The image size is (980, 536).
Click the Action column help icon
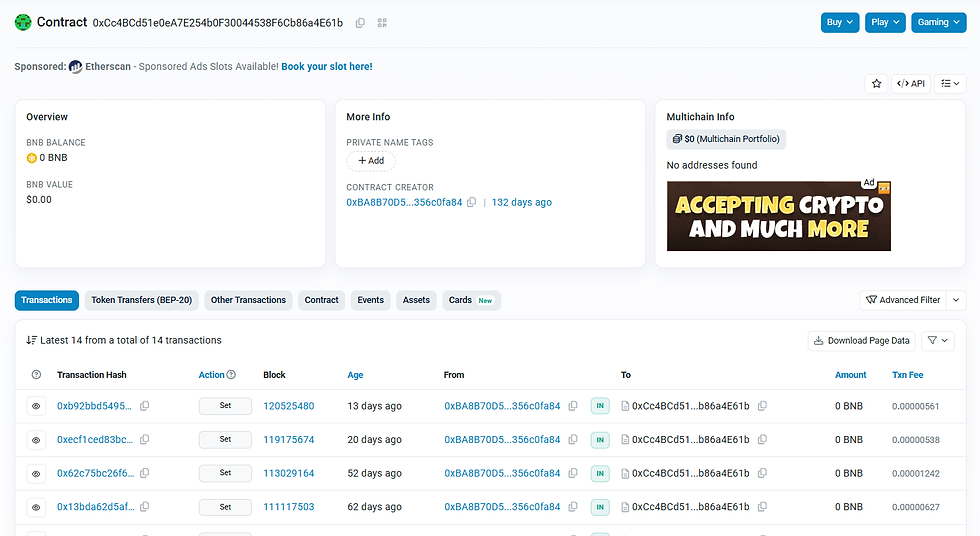point(231,375)
